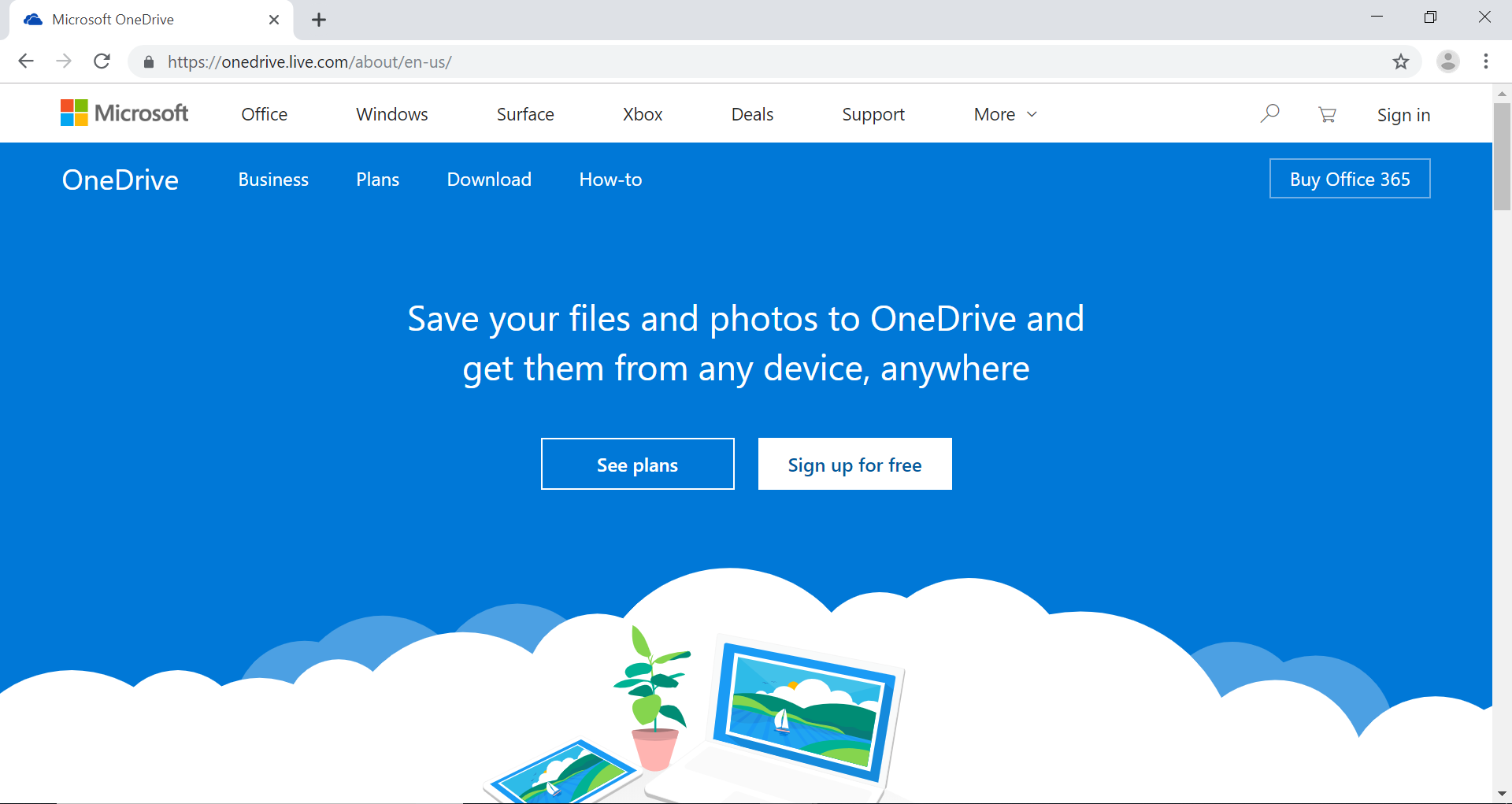Image resolution: width=1512 pixels, height=804 pixels.
Task: Click the browser forward arrow
Action: (x=64, y=61)
